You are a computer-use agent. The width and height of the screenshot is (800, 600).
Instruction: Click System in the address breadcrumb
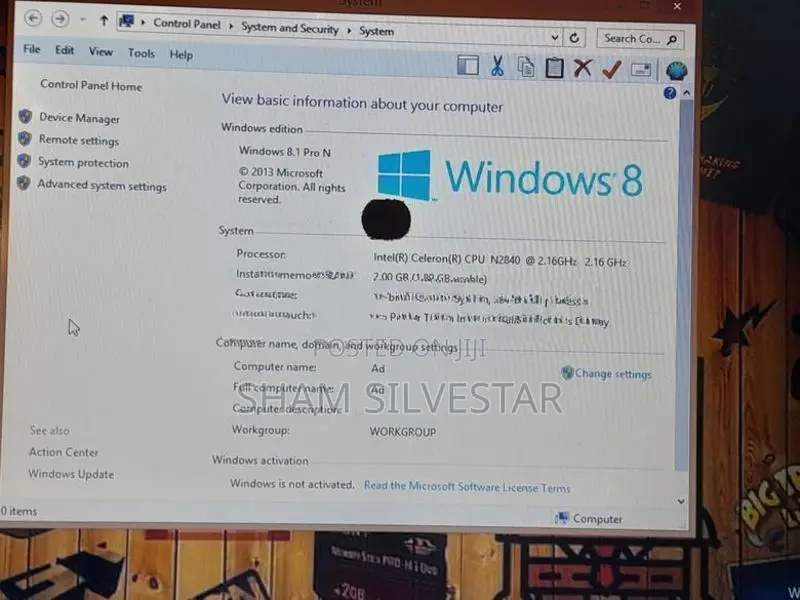pyautogui.click(x=376, y=31)
